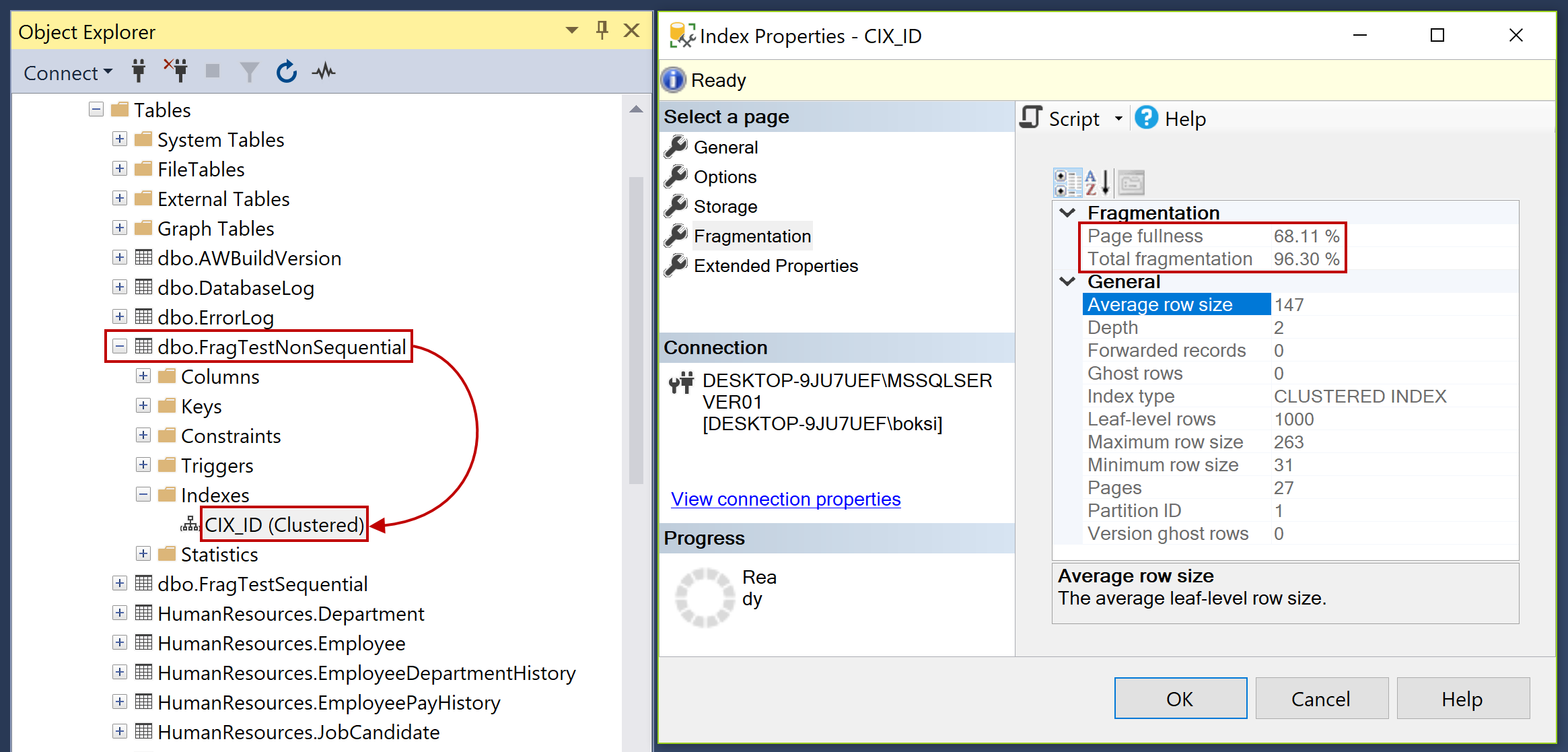Select the Extended Properties page

click(x=775, y=266)
